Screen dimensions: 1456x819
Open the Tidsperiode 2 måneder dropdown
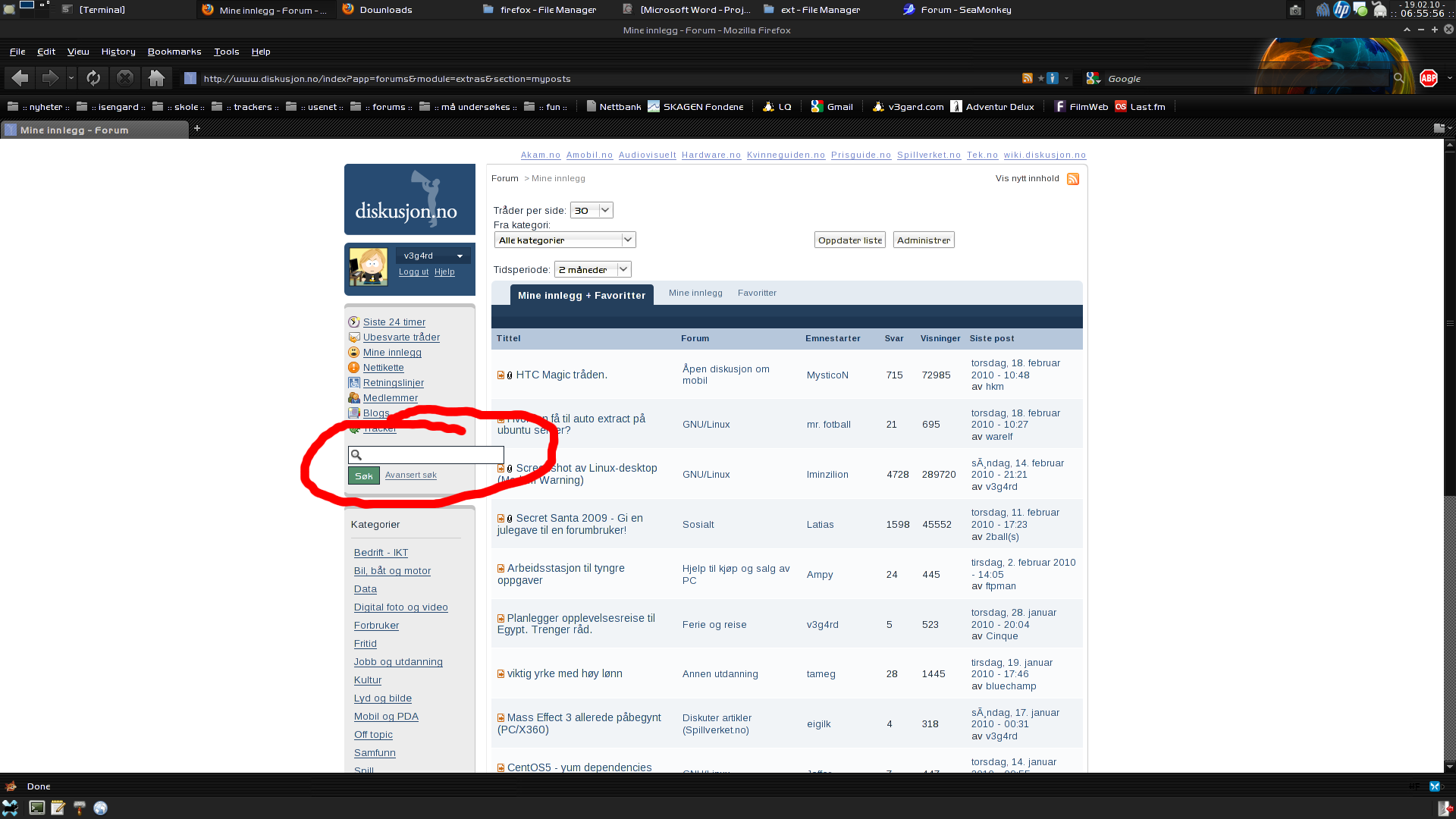click(x=593, y=269)
